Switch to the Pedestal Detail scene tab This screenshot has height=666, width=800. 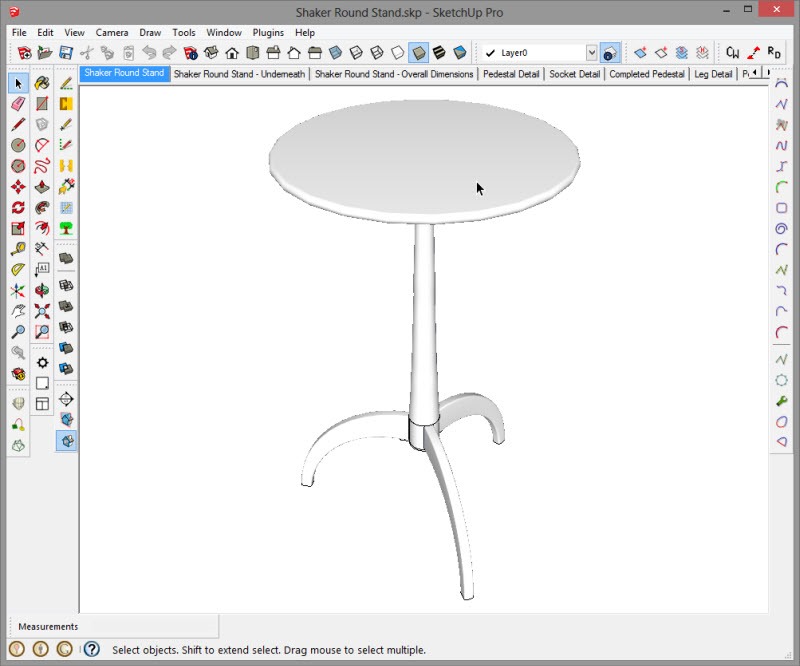click(510, 74)
